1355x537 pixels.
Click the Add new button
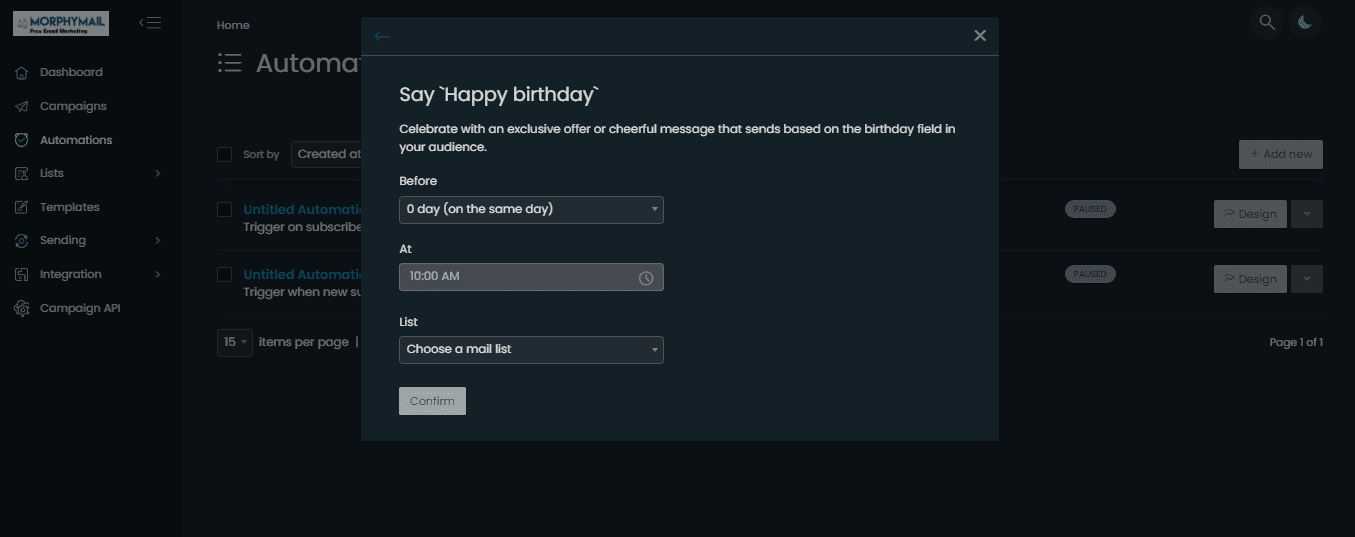pyautogui.click(x=1281, y=154)
